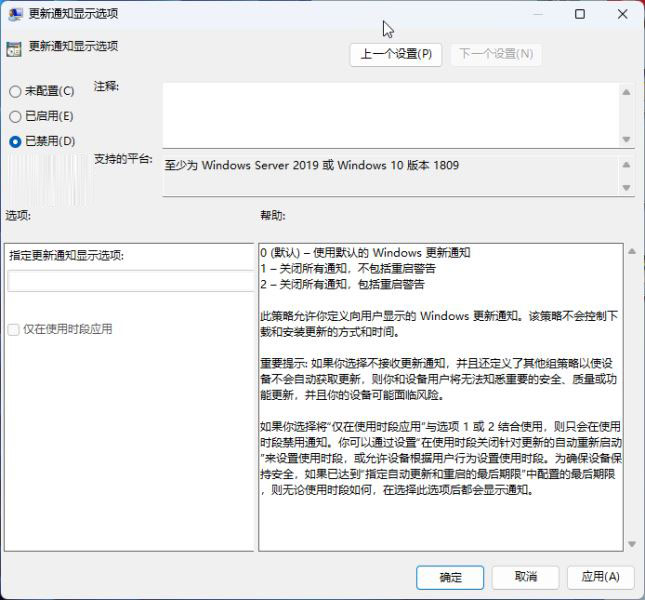Click the 应用(A) button
Screen dimensions: 645x600
tap(601, 577)
